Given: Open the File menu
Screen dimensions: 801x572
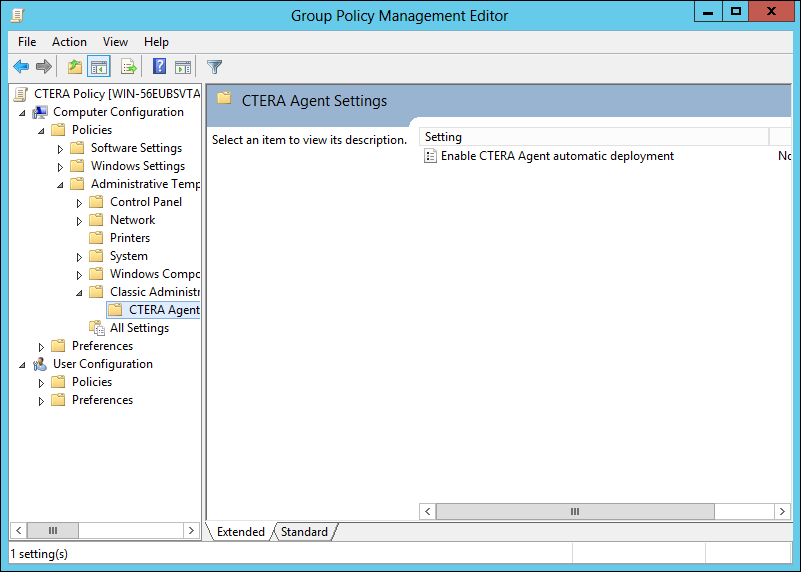Looking at the screenshot, I should [x=27, y=42].
